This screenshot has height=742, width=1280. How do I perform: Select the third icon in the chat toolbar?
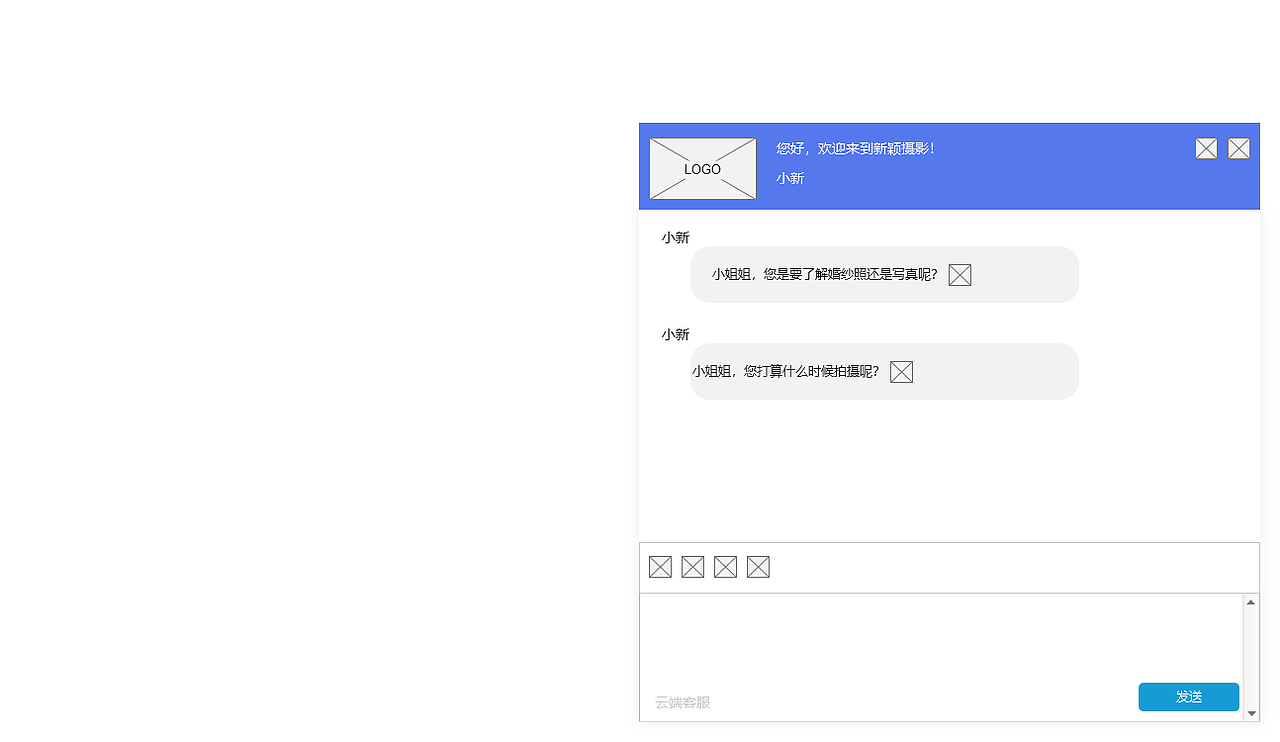726,566
